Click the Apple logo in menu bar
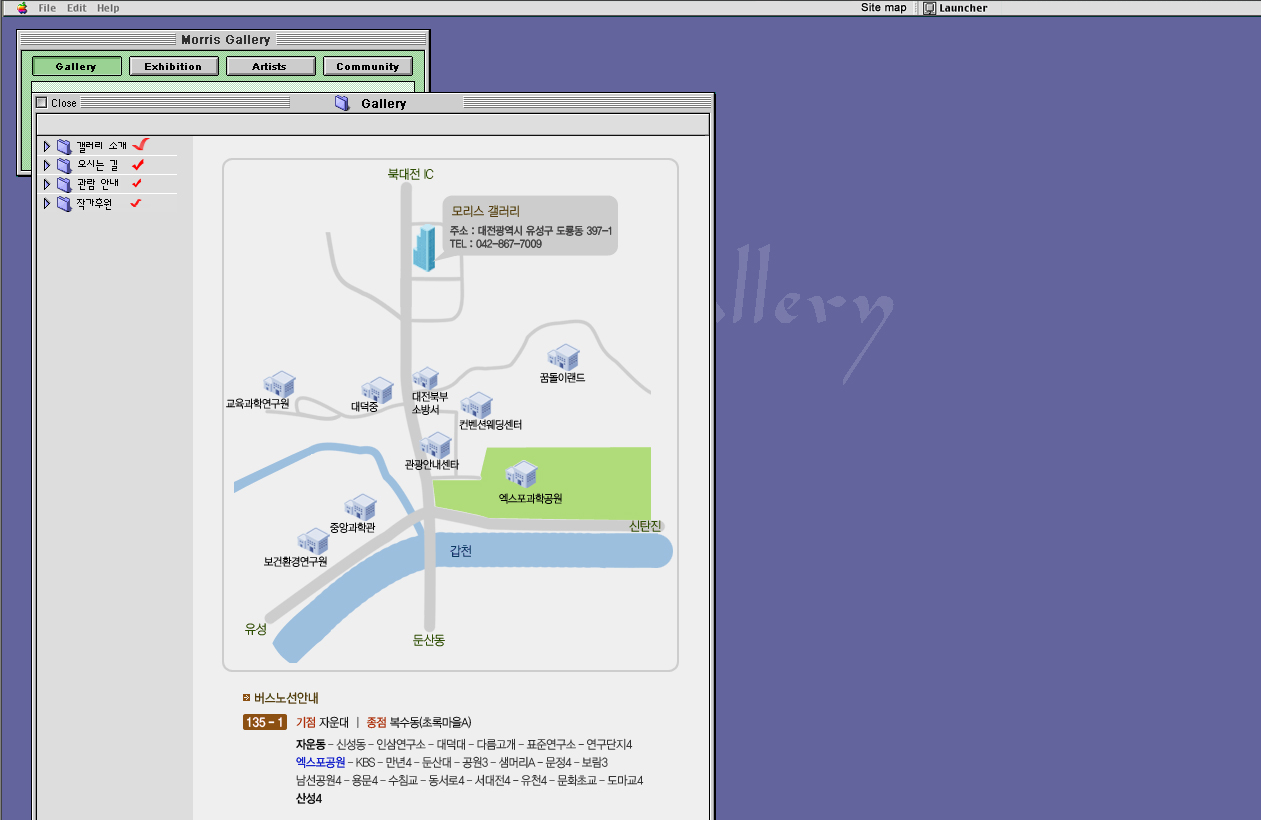The height and width of the screenshot is (820, 1261). click(x=22, y=8)
